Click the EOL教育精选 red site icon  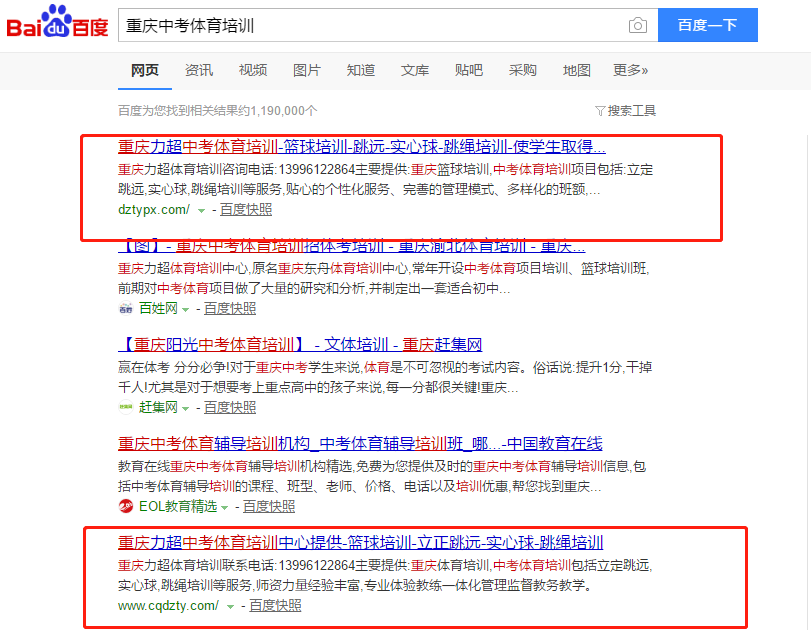point(126,506)
